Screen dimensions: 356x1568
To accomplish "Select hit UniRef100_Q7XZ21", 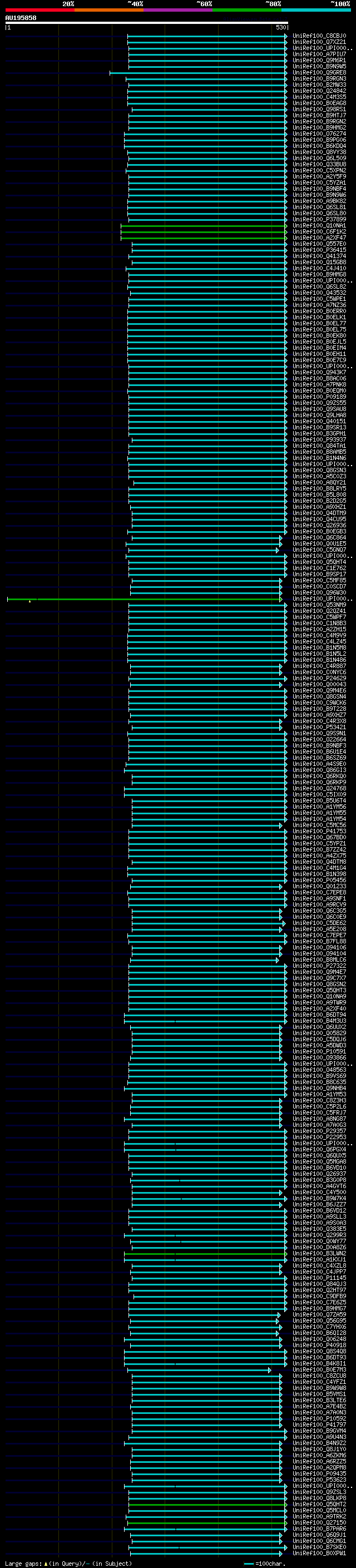I will [319, 42].
